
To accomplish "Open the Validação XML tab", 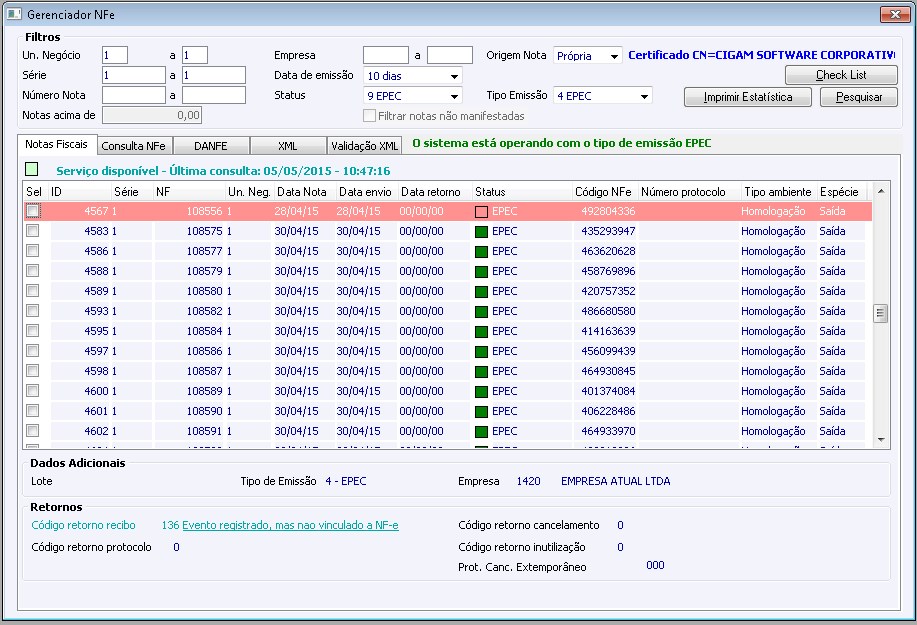I will click(364, 146).
